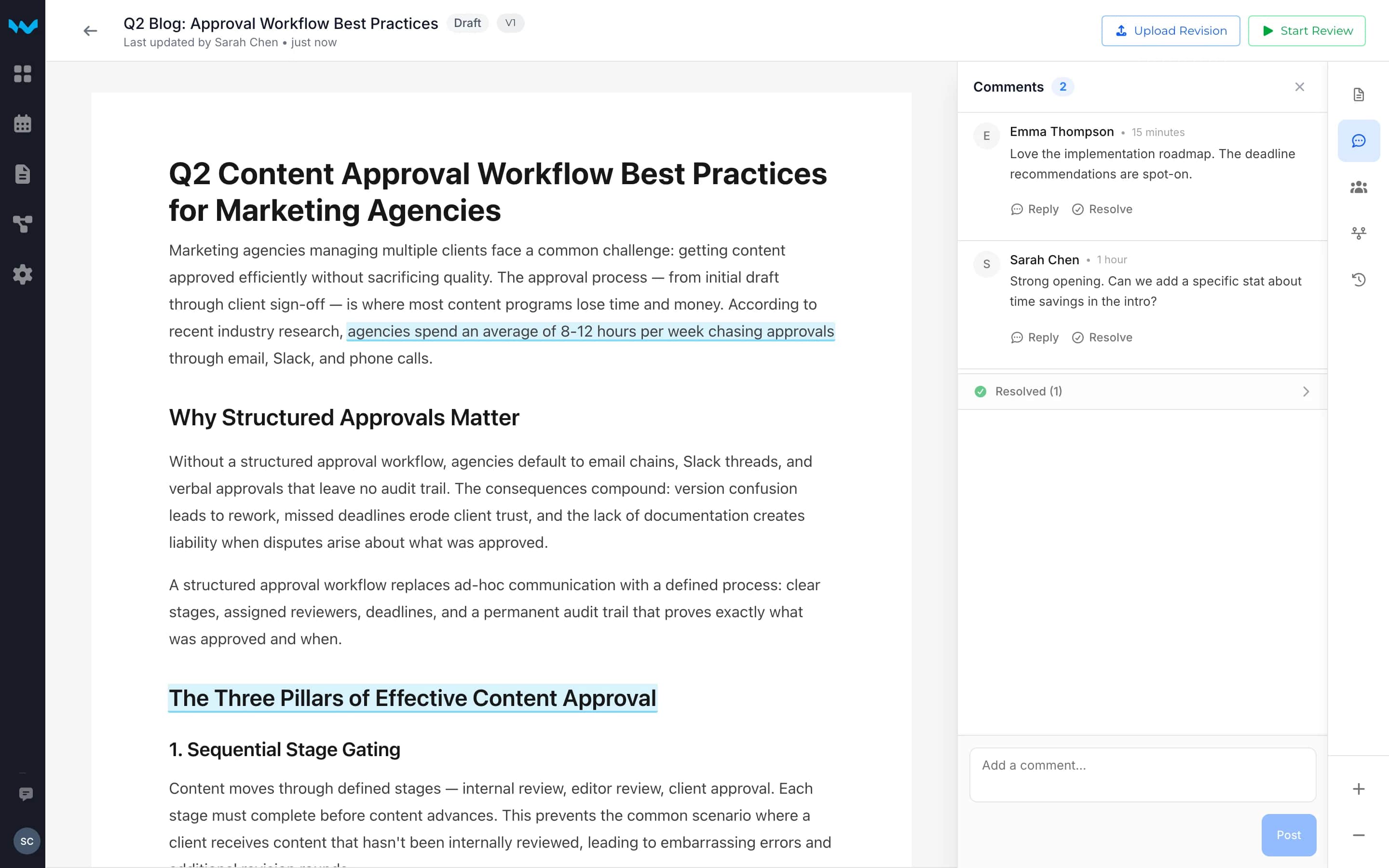
Task: Click highlighted text about 8-12 hours
Action: 591,331
